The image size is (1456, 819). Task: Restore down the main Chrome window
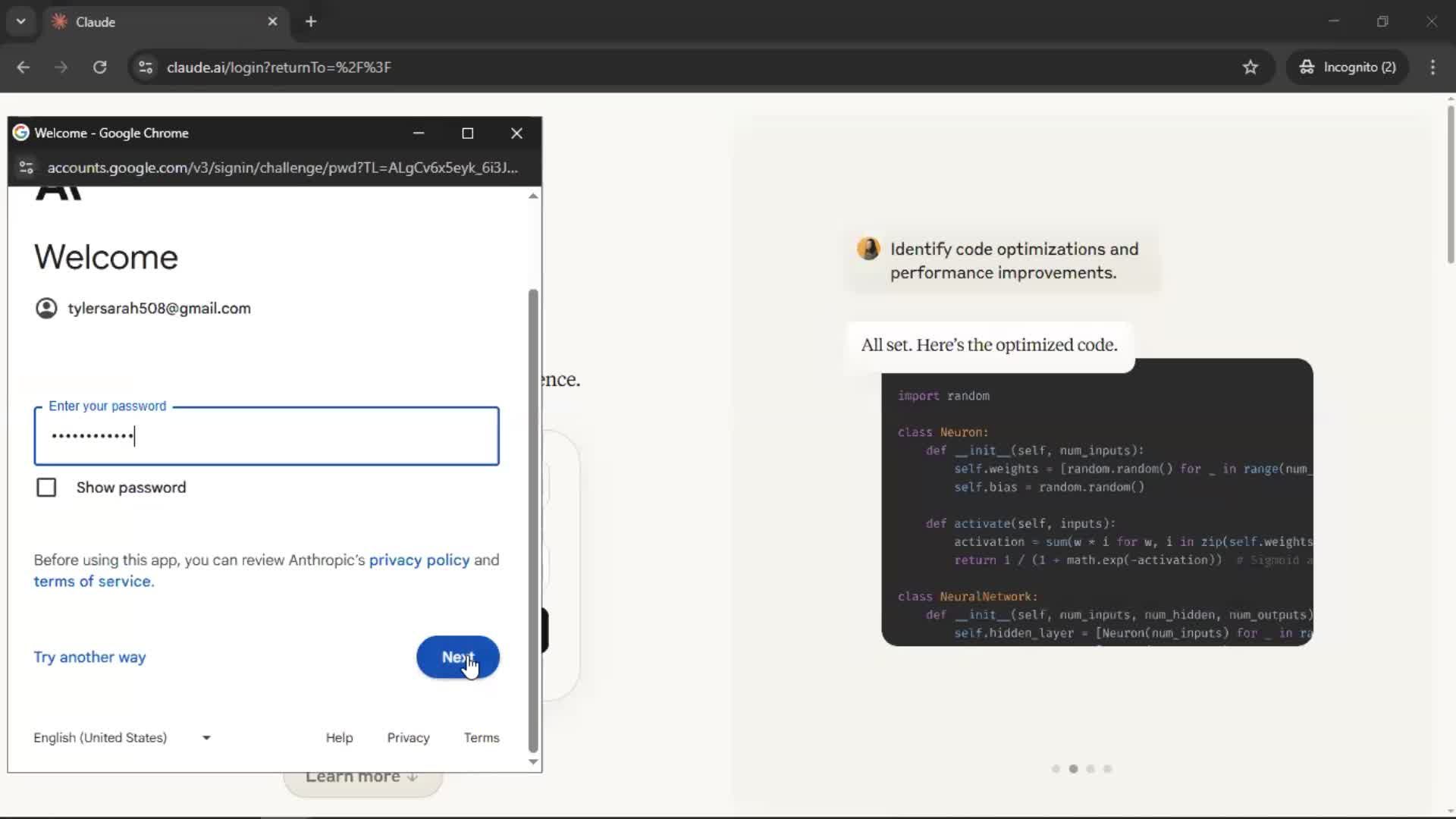1382,21
